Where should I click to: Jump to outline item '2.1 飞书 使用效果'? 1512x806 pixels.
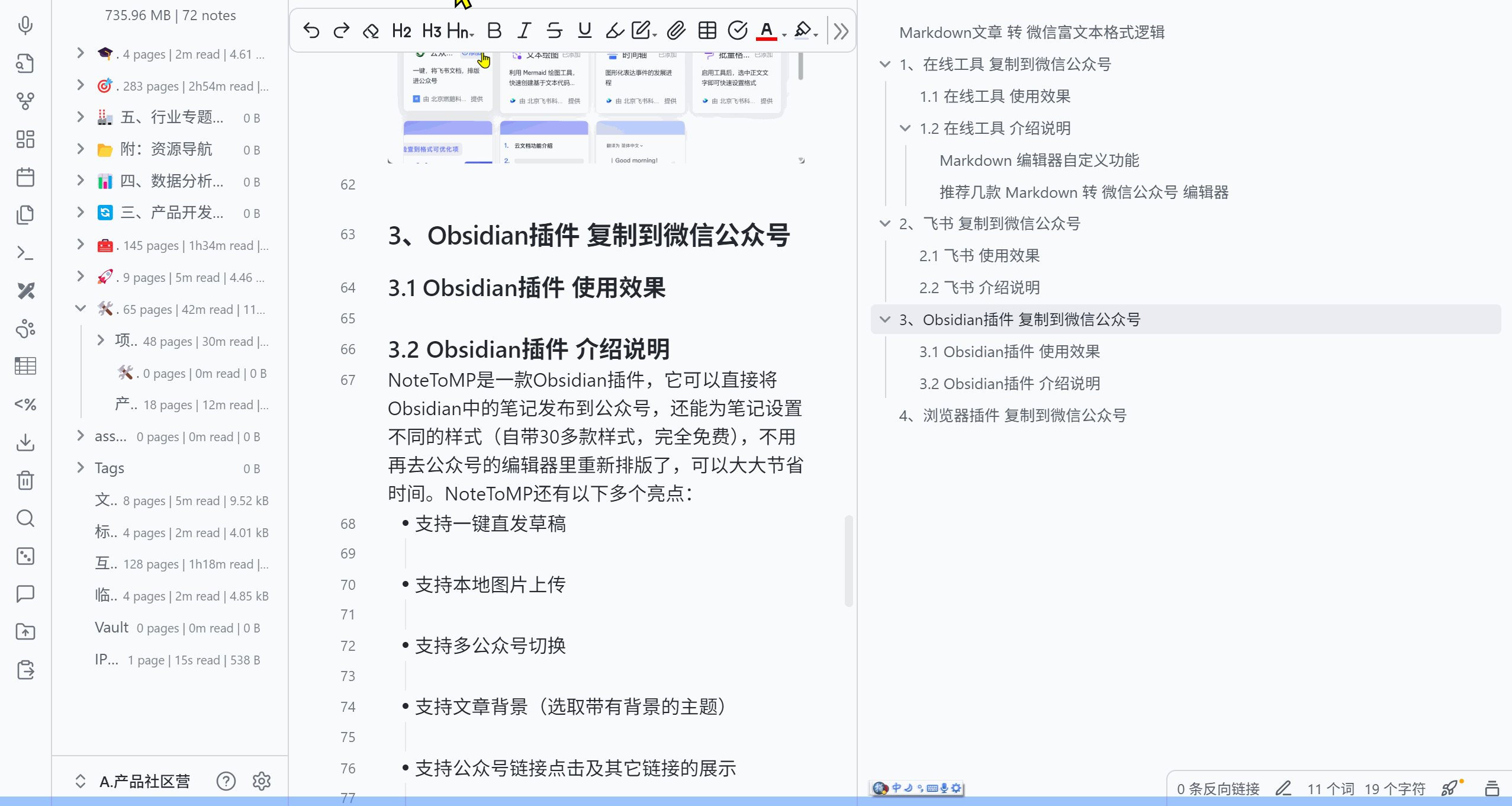pos(979,256)
